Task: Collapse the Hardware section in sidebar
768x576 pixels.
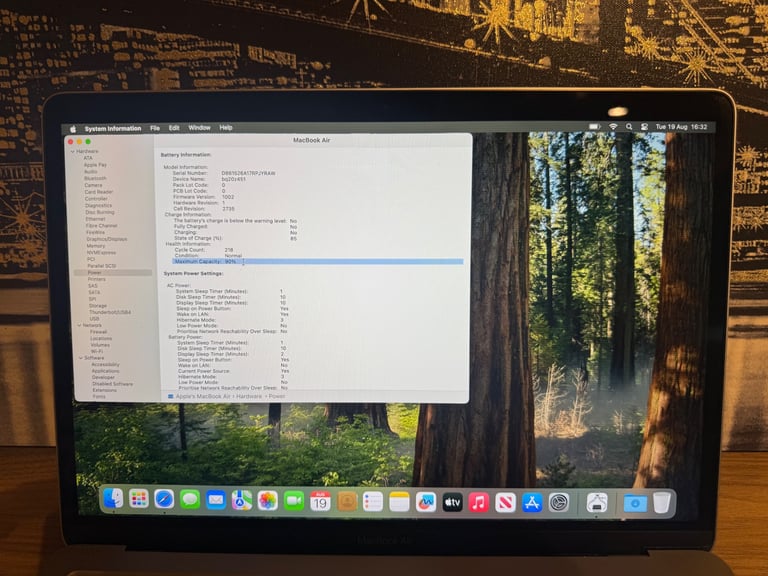Action: 72,151
